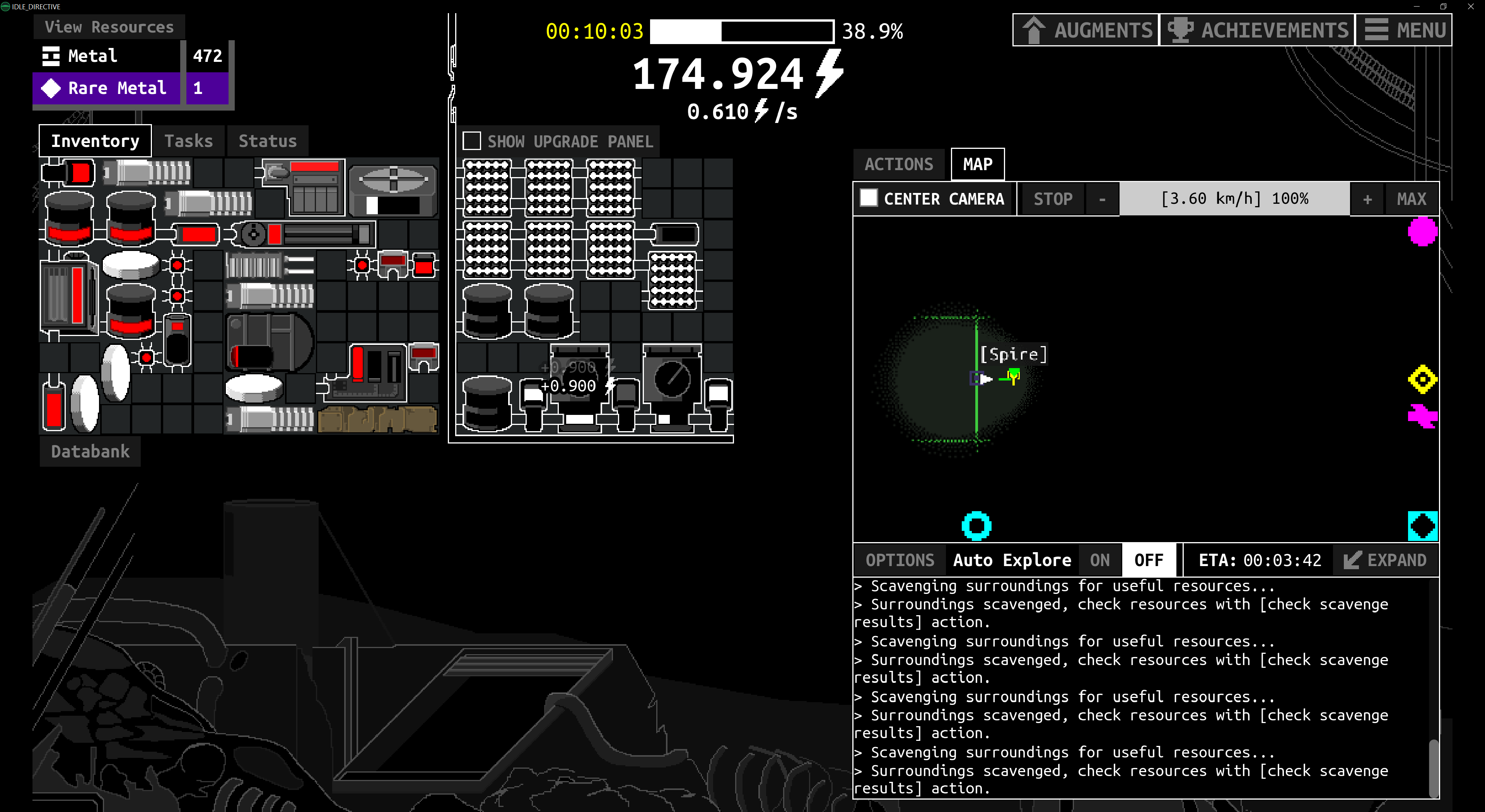
Task: Decrease speed with the minus button
Action: (x=1102, y=200)
